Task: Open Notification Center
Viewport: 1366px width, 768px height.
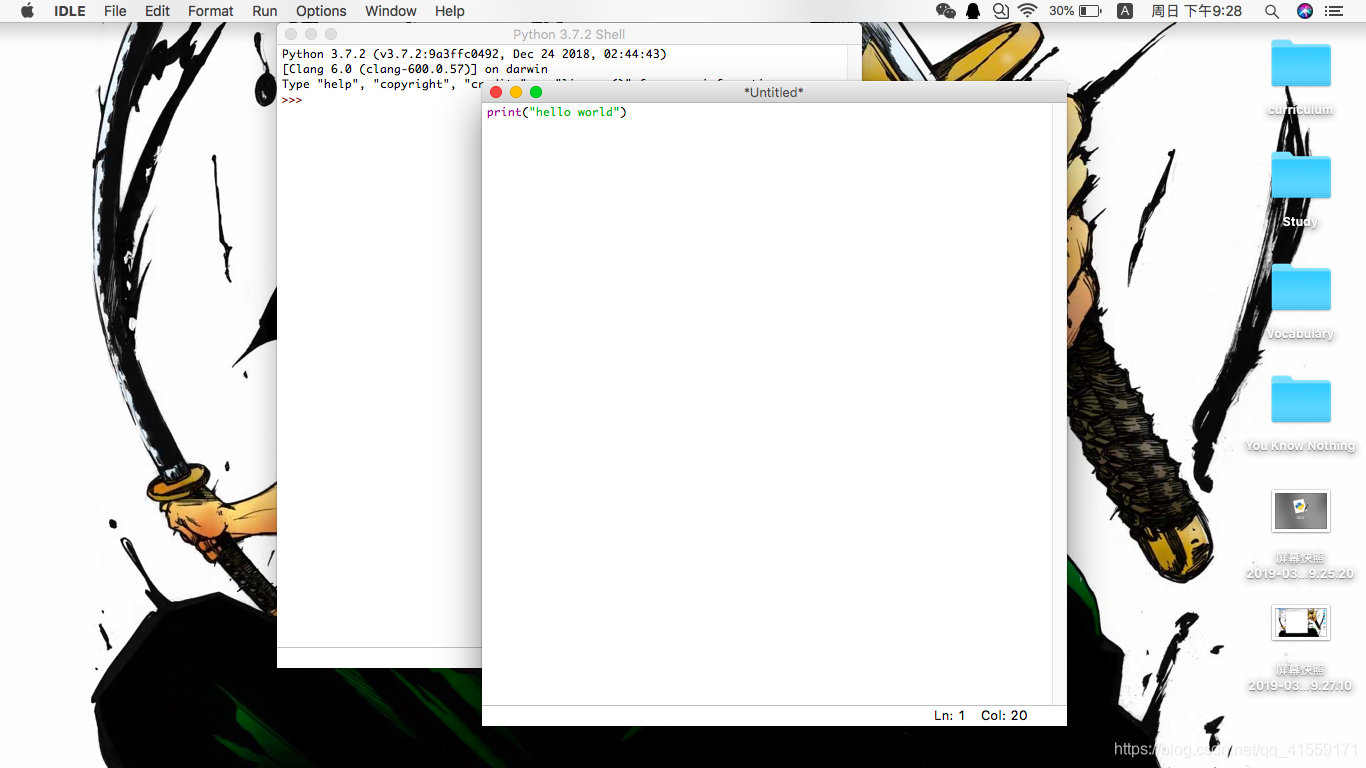Action: 1334,11
